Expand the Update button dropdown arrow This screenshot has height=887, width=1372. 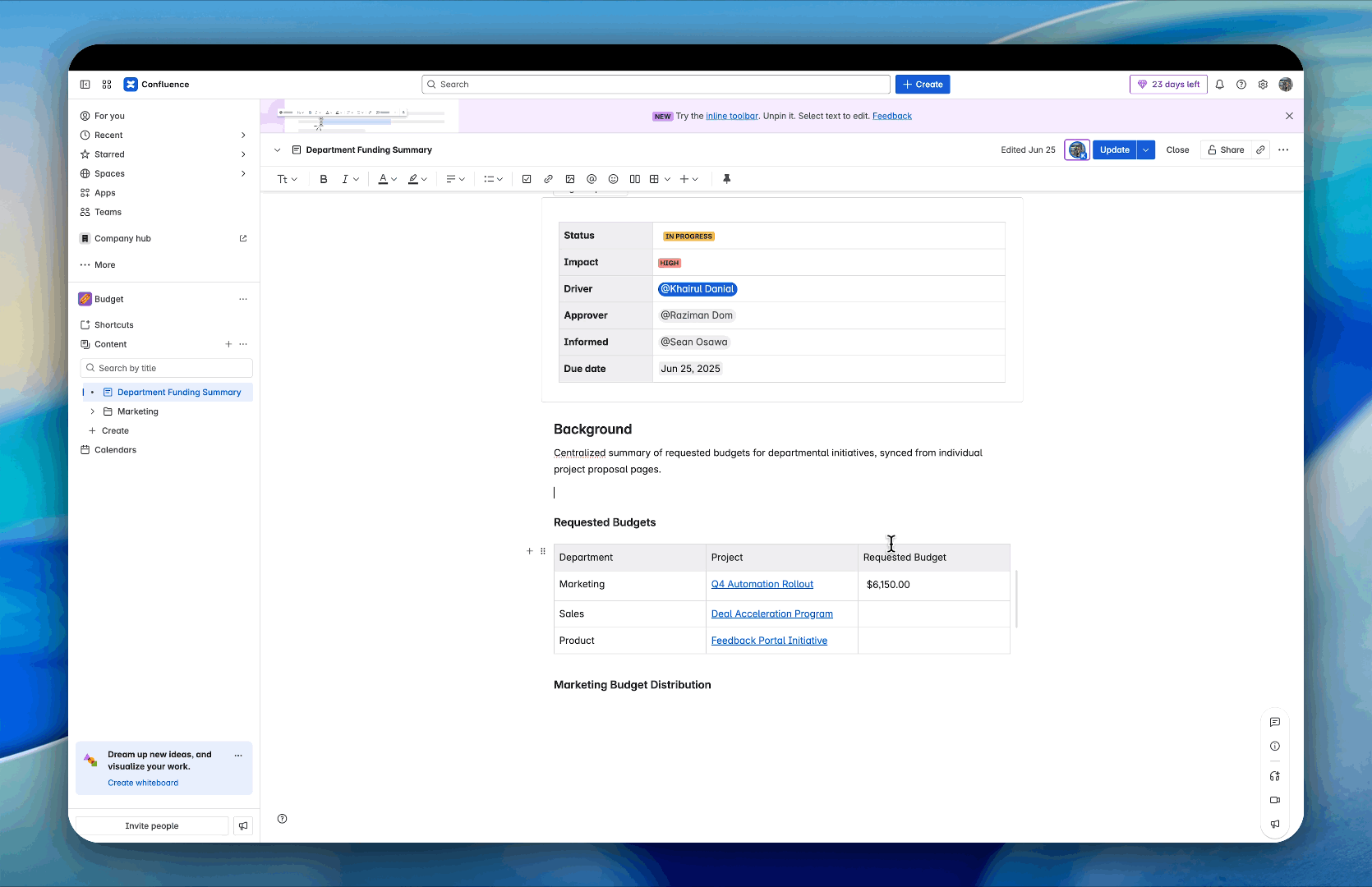[1146, 150]
